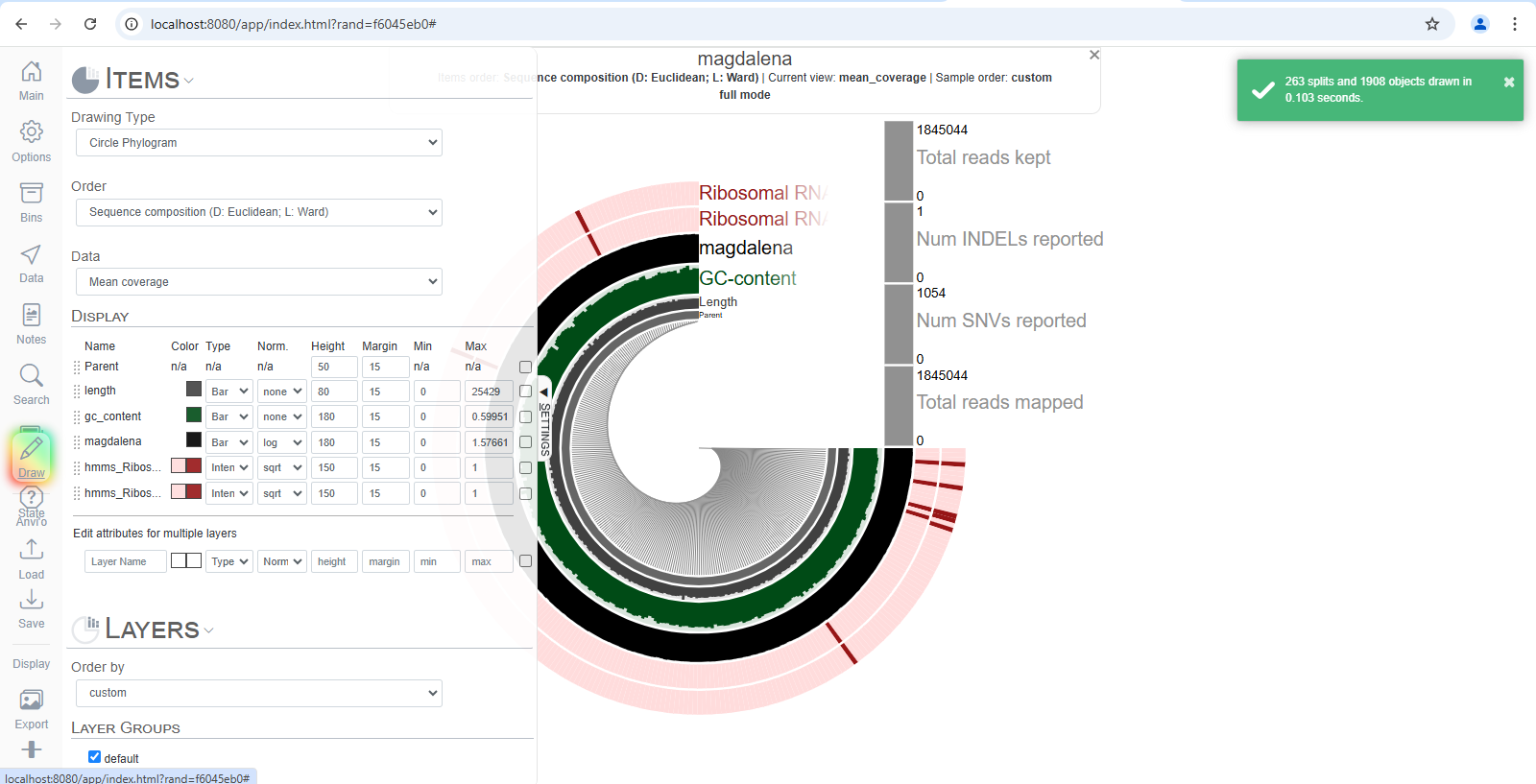Collapse the SETTINGS side panel tab
This screenshot has width=1536, height=784.
544,392
